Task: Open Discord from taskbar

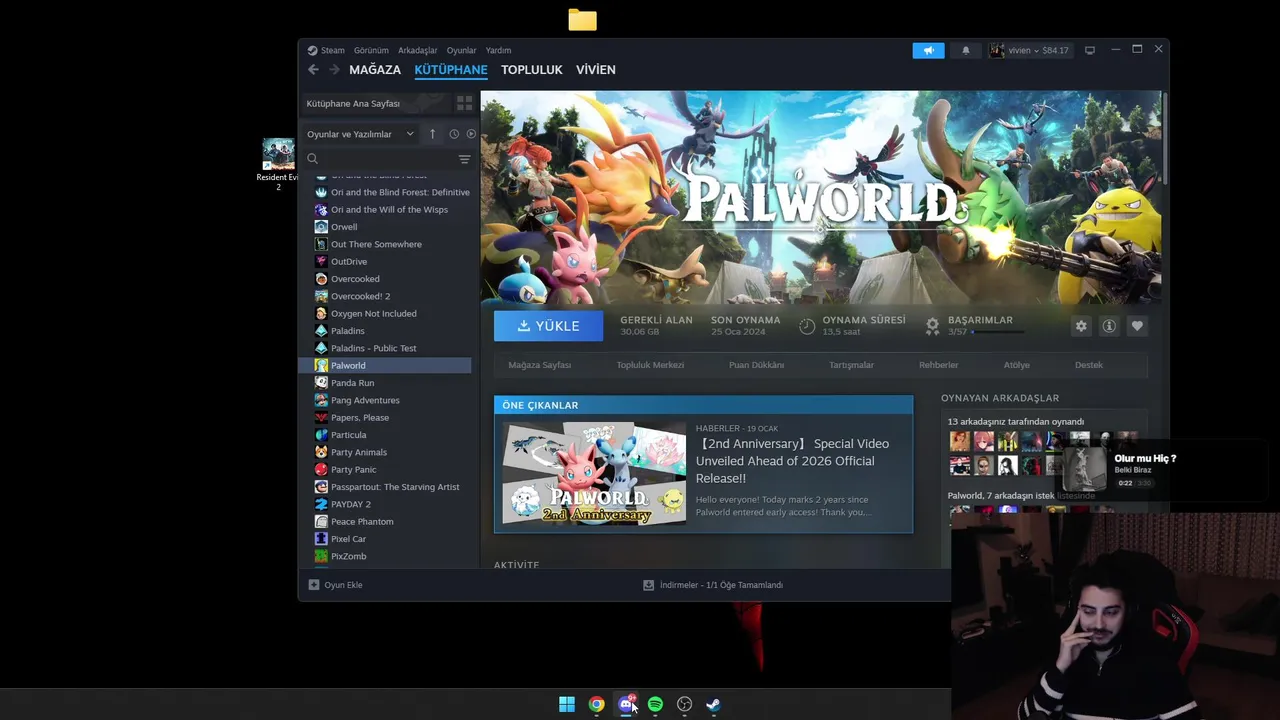Action: click(626, 704)
